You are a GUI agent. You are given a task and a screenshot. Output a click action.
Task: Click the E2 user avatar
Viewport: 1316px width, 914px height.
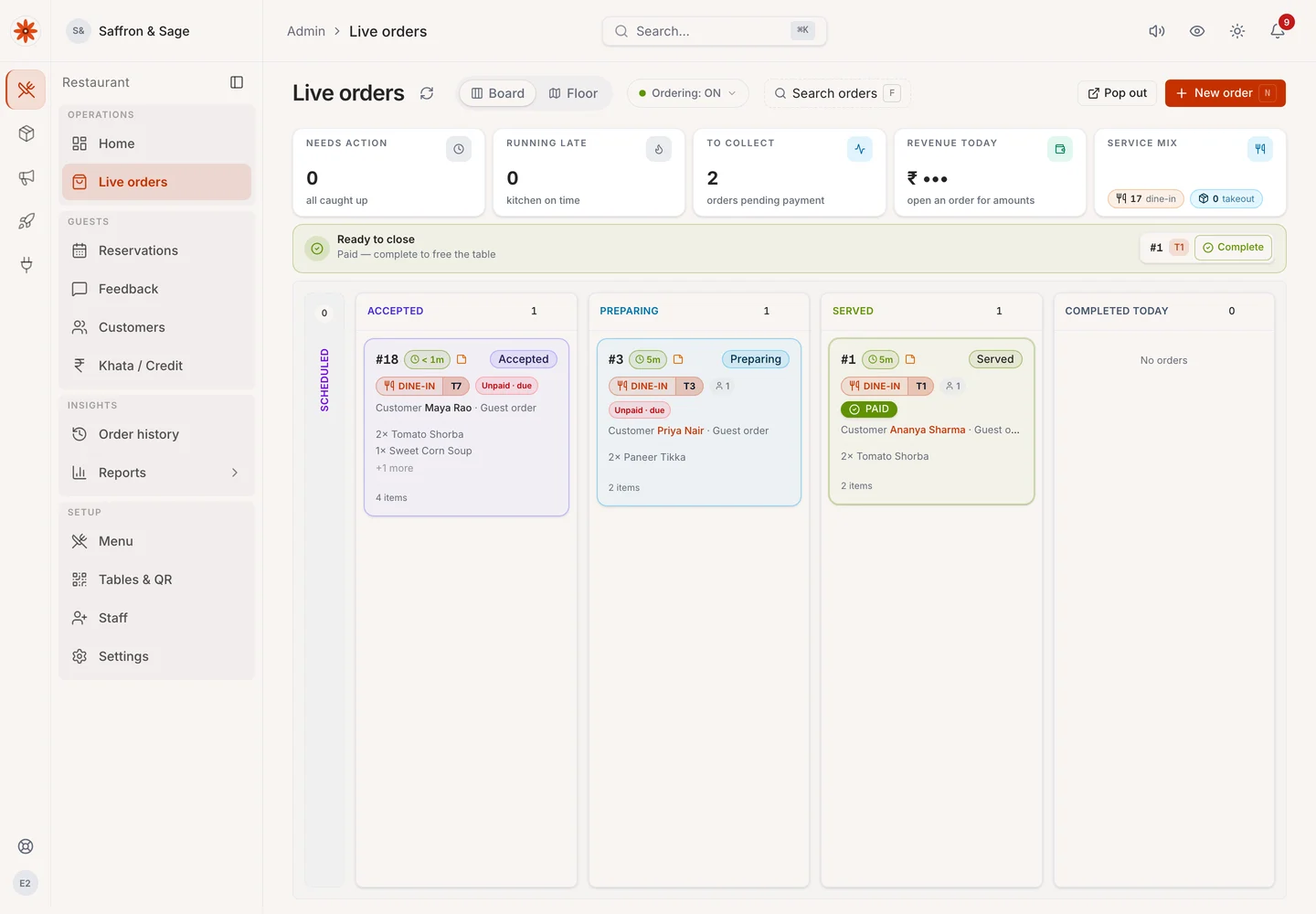point(26,883)
